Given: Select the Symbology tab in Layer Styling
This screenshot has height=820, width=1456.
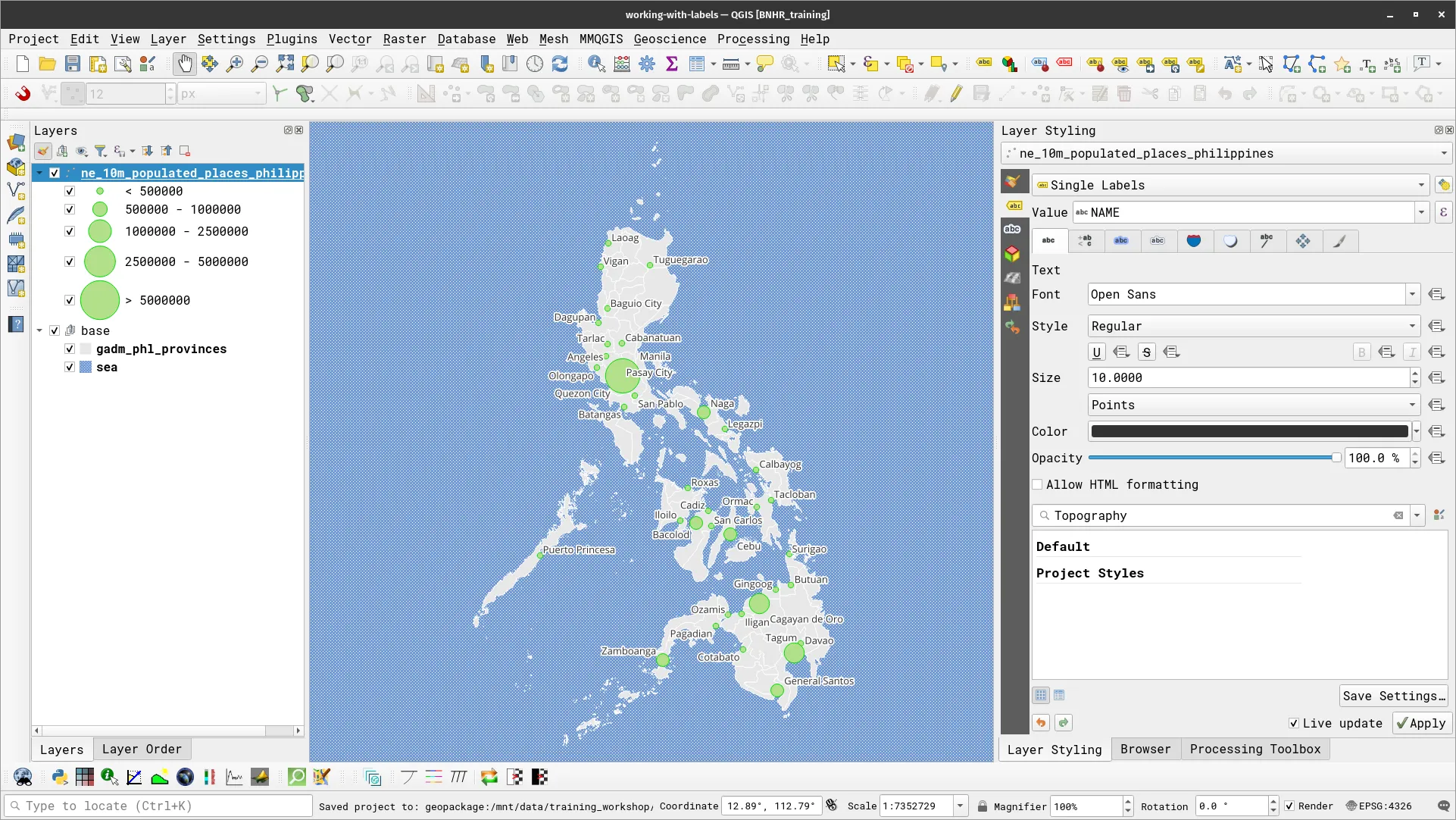Looking at the screenshot, I should [x=1013, y=181].
